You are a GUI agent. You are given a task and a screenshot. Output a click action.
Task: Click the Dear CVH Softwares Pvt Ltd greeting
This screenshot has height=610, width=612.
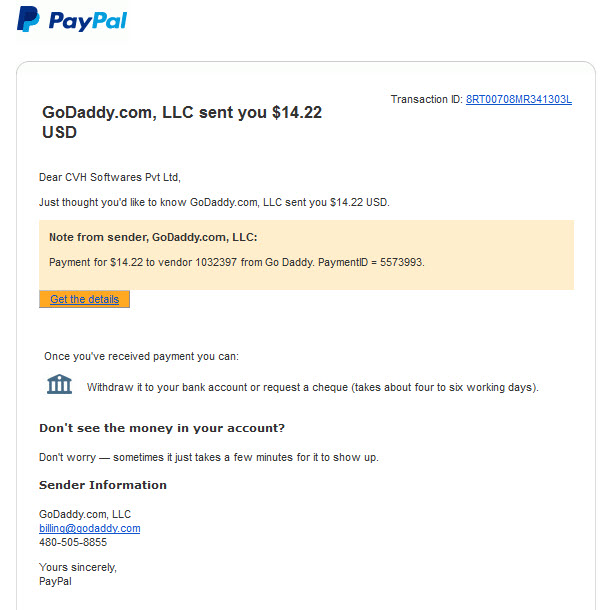[x=110, y=177]
